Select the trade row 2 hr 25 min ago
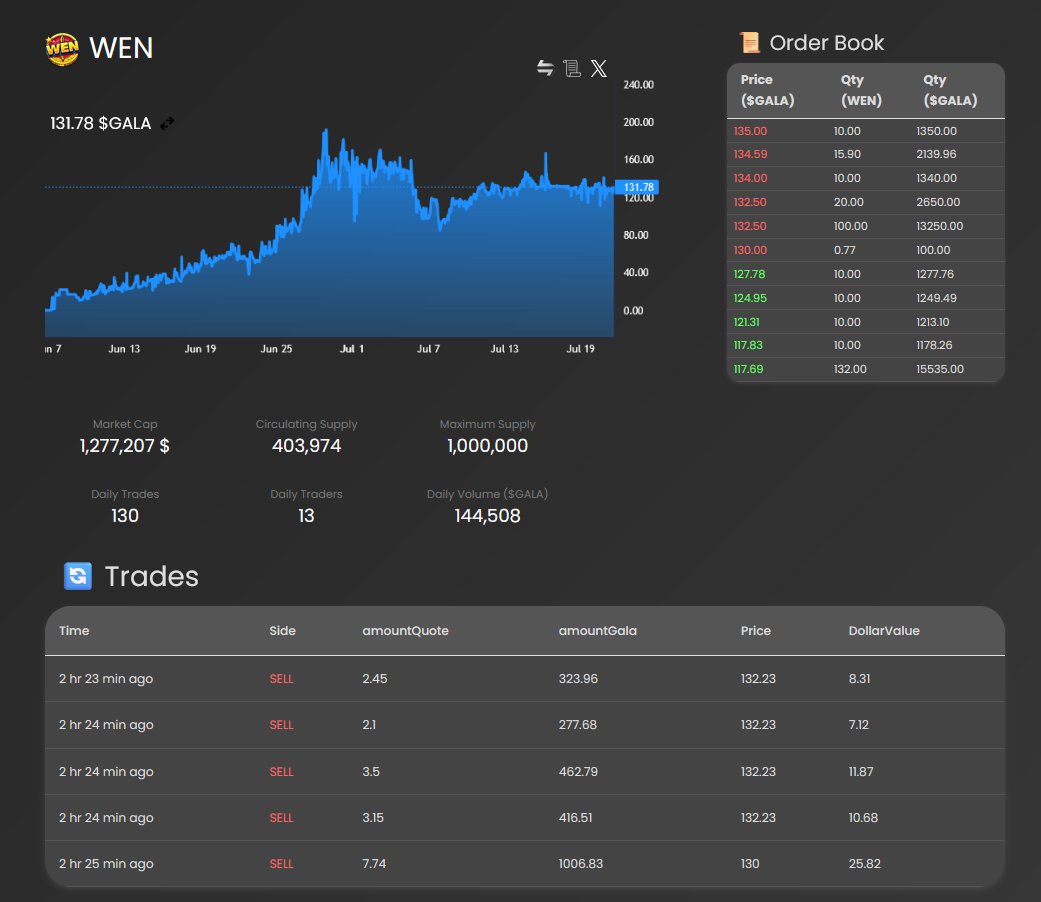 [524, 864]
